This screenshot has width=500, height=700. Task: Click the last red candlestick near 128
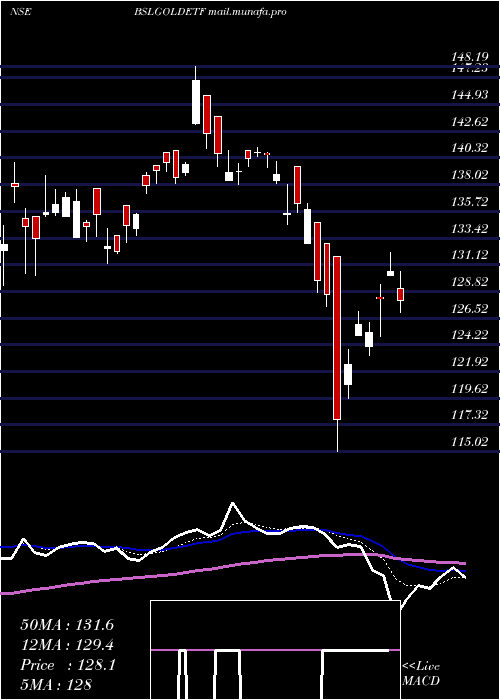tap(400, 295)
